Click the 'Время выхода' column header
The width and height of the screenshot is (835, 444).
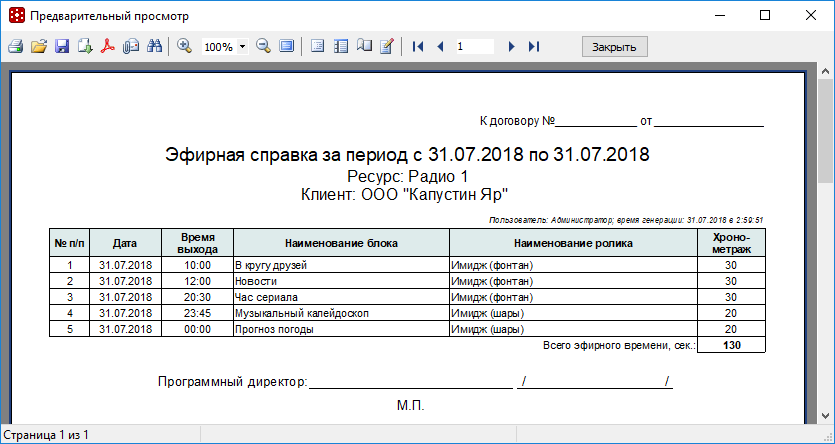point(198,243)
